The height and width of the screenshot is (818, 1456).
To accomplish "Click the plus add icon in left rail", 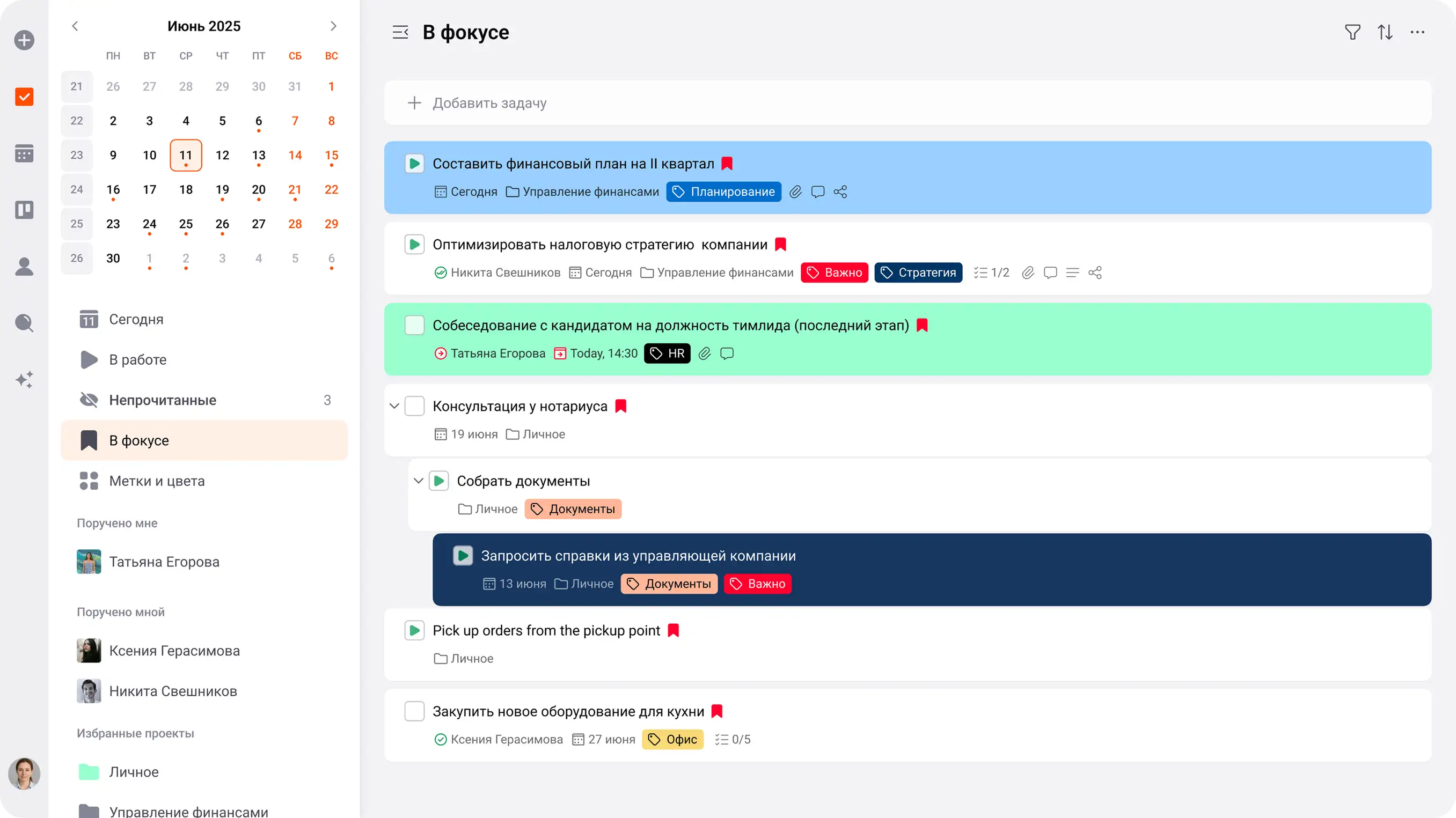I will pyautogui.click(x=24, y=40).
